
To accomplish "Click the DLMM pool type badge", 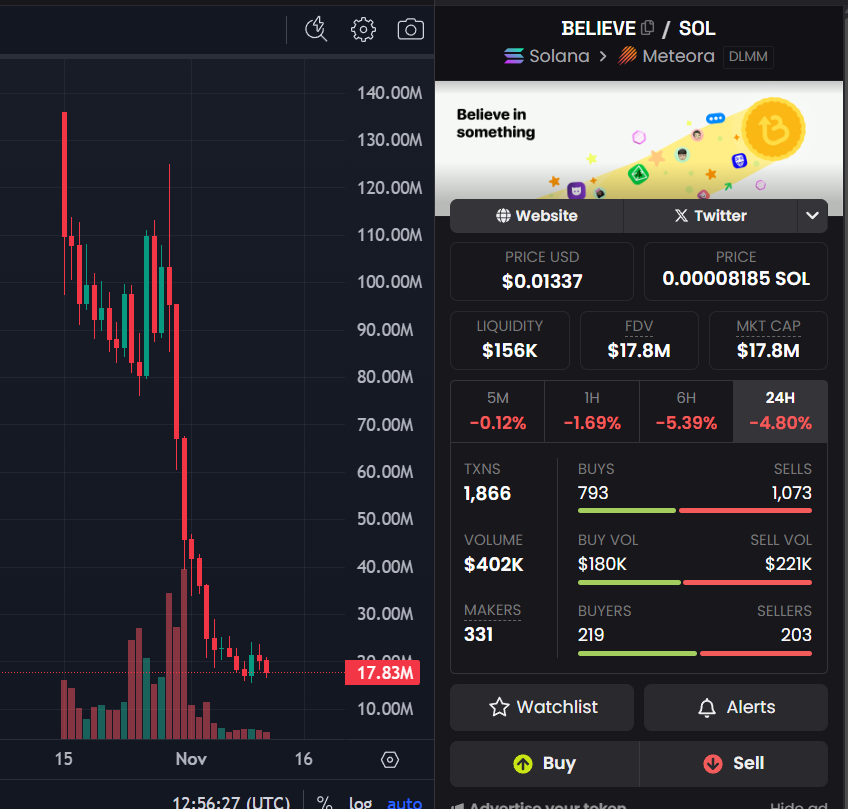I will click(x=748, y=56).
